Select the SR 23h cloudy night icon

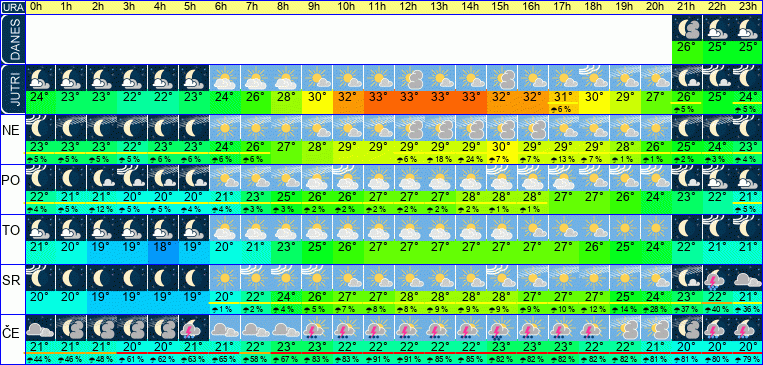[x=747, y=278]
